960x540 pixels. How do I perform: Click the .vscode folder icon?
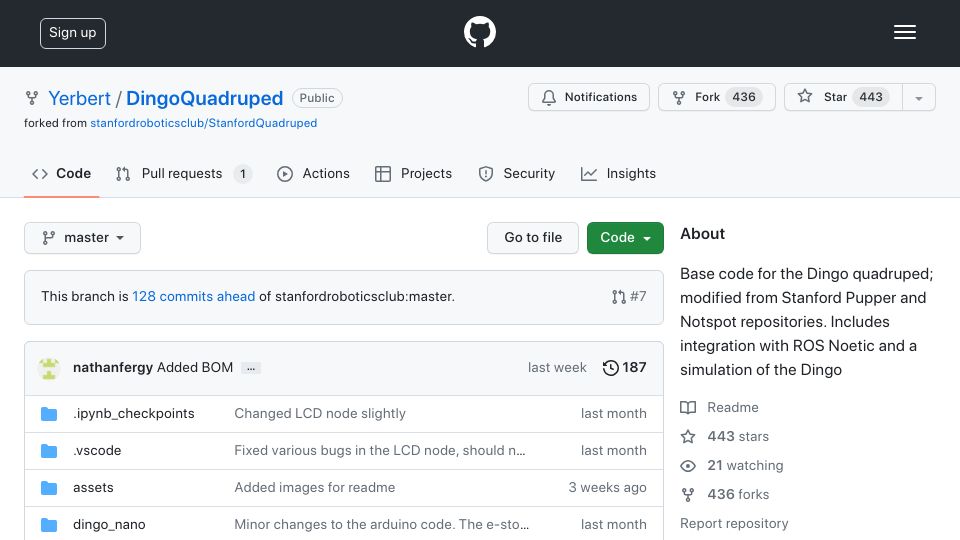49,451
